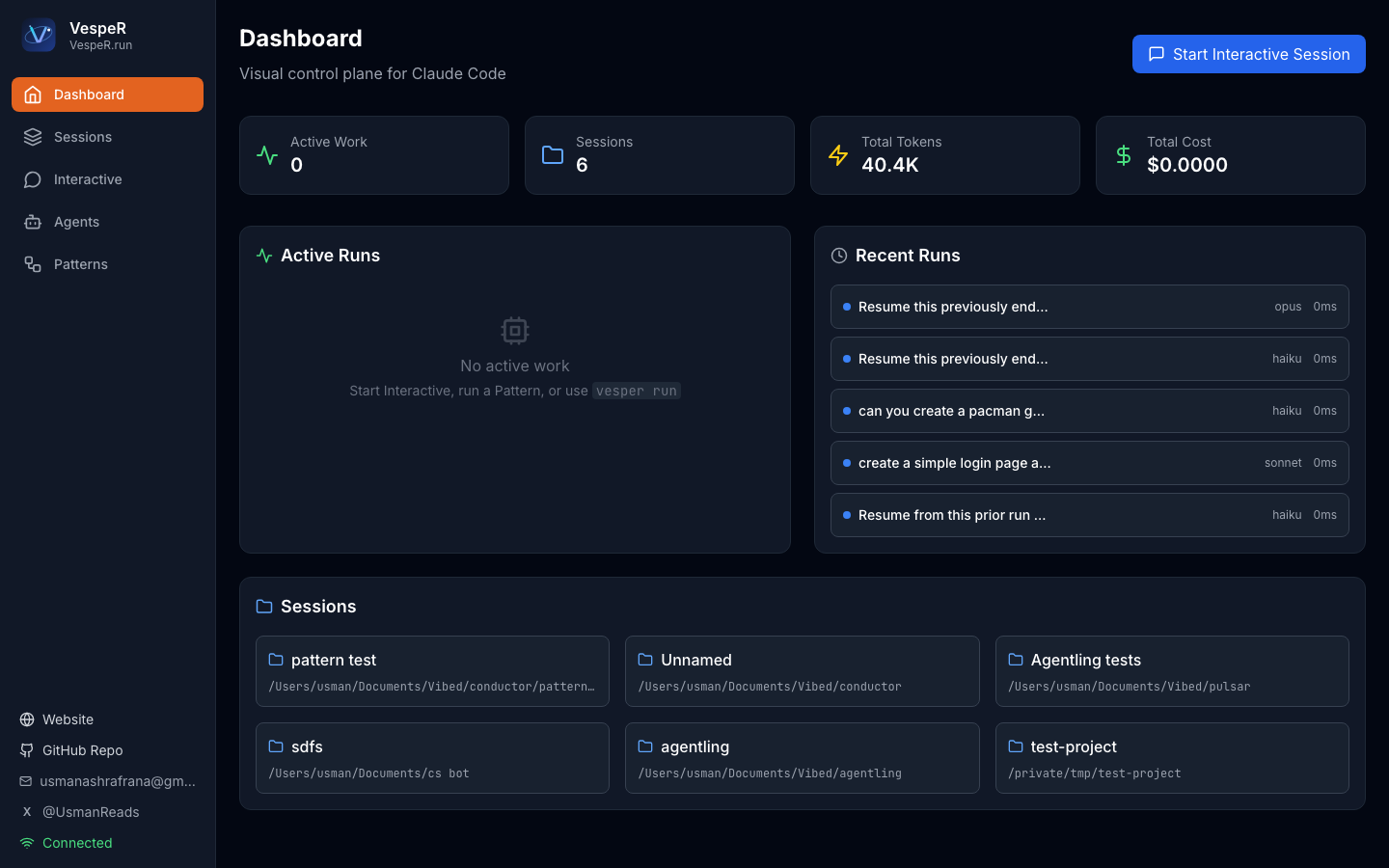This screenshot has height=868, width=1389.
Task: Open the @UsmanReads X profile link
Action: click(92, 812)
